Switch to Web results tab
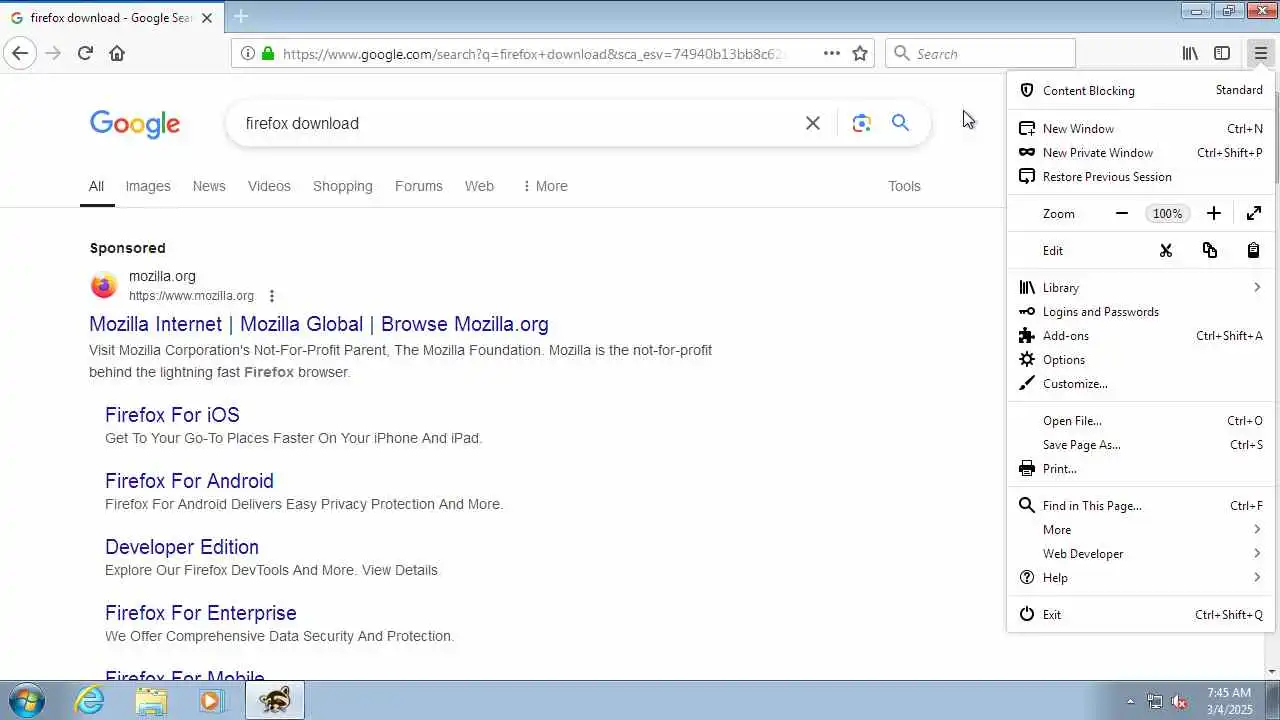 [x=479, y=186]
